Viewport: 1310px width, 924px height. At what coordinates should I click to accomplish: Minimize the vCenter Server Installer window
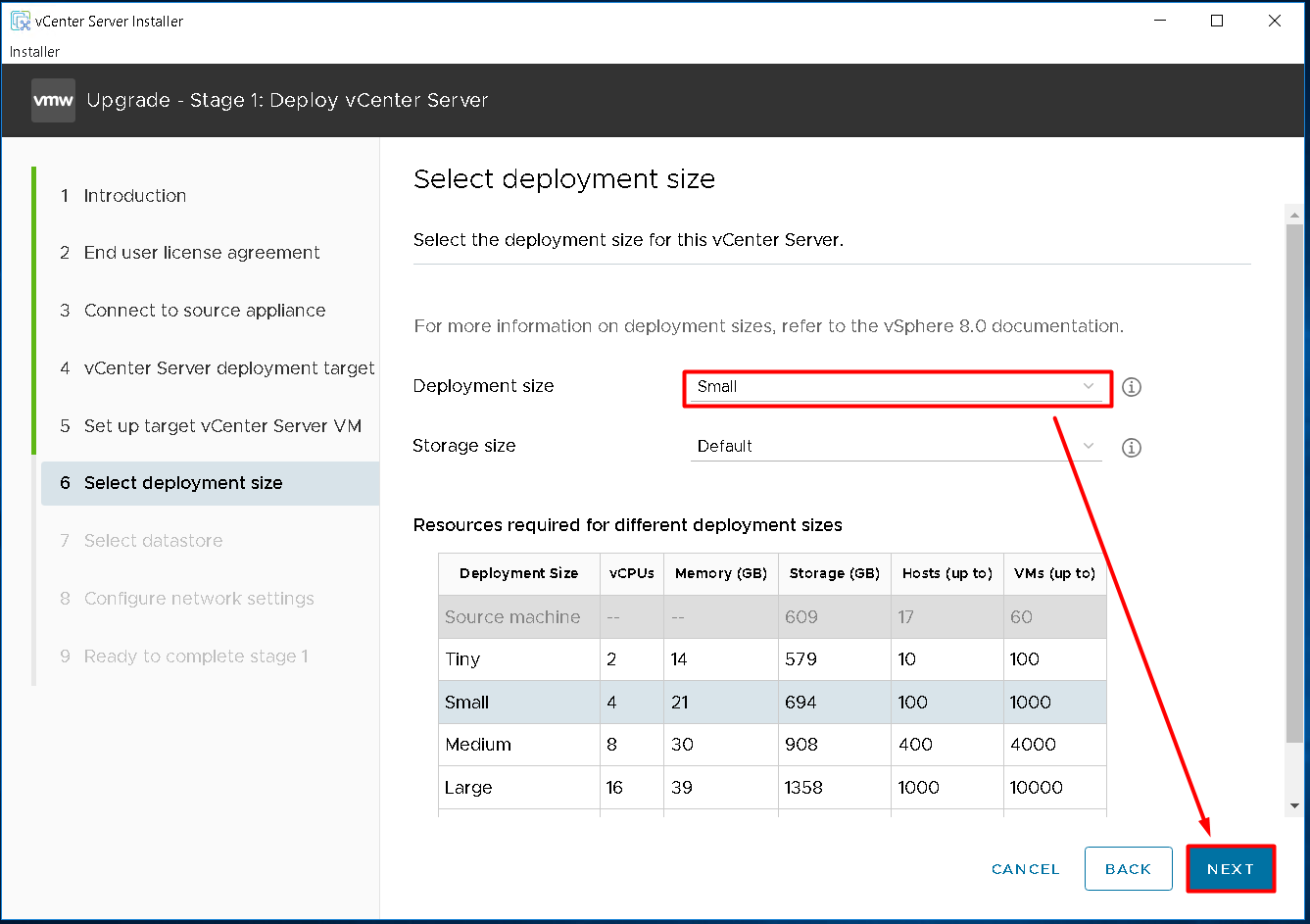pyautogui.click(x=1160, y=21)
